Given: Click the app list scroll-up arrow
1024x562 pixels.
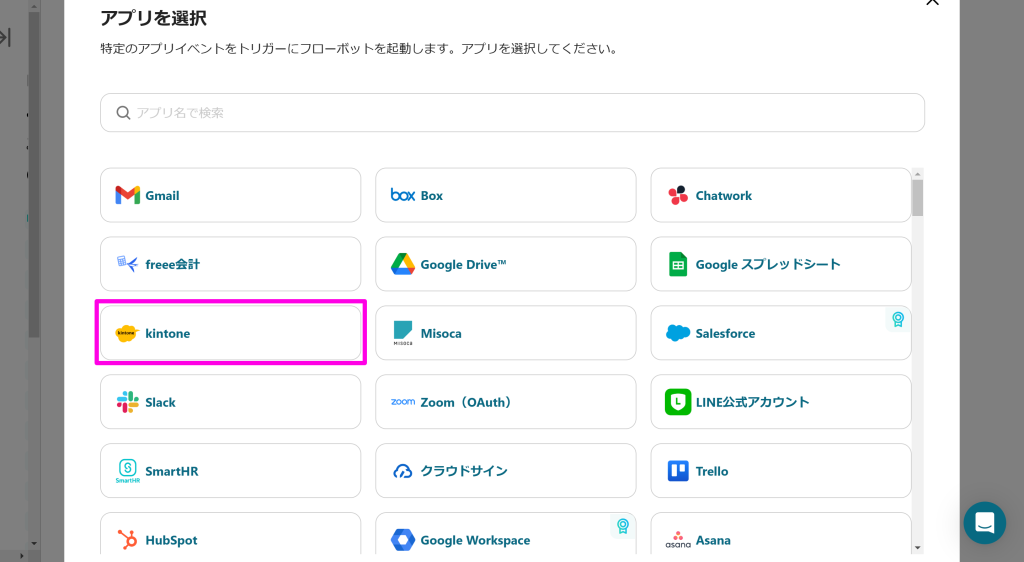Looking at the screenshot, I should coord(918,174).
